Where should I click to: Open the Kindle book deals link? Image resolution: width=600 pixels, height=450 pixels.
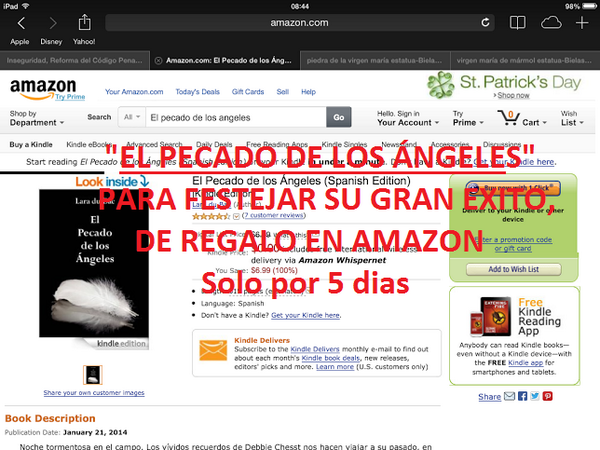(331, 358)
